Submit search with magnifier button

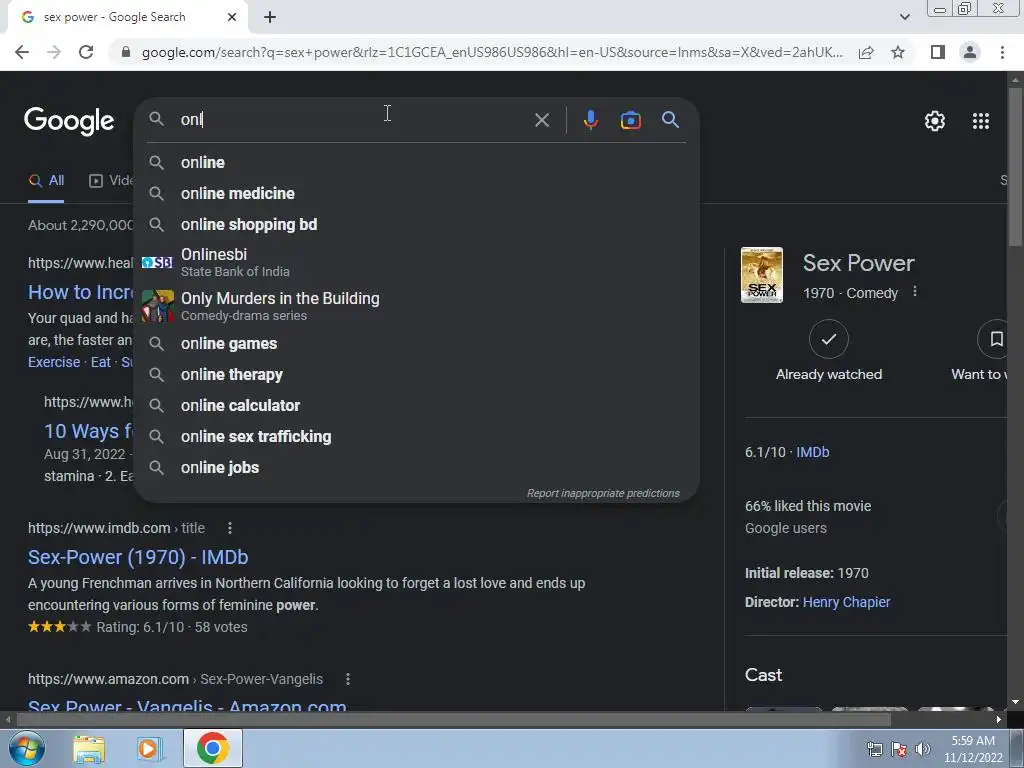pyautogui.click(x=670, y=120)
